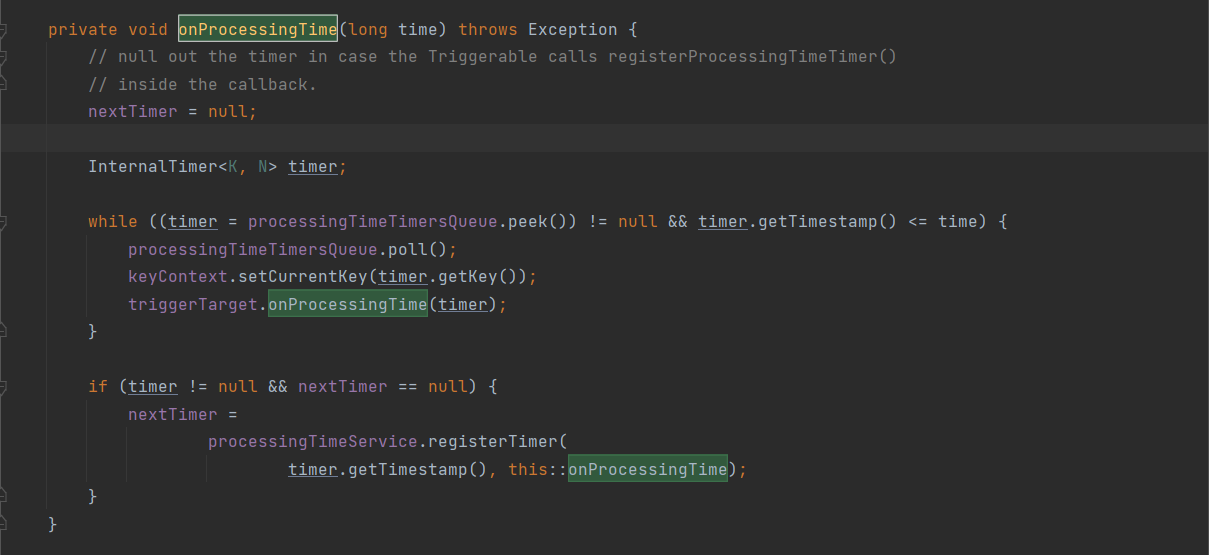Collapse the while loop fold marker in gutter
This screenshot has width=1209, height=555.
point(3,221)
